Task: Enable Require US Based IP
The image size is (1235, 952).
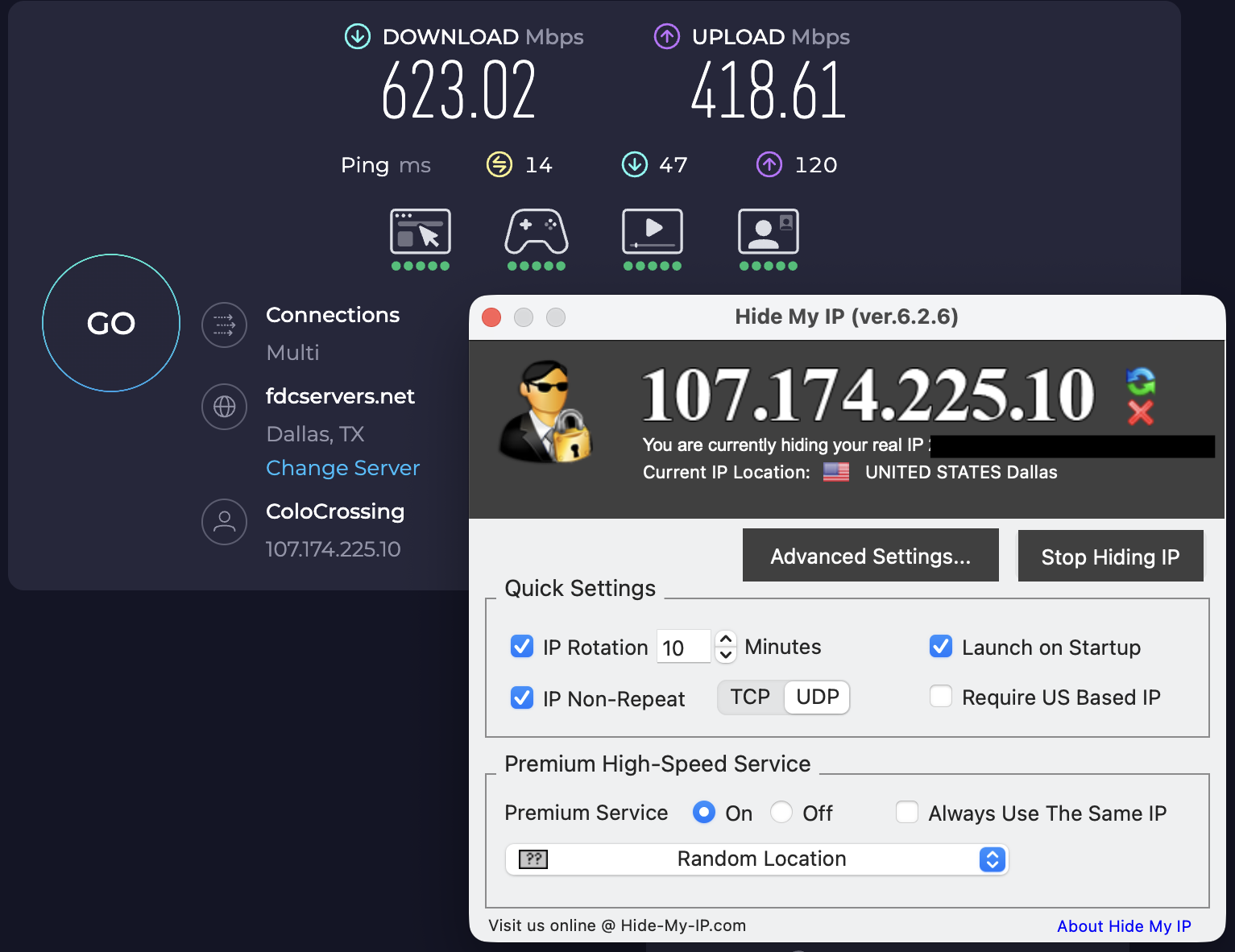Action: coord(940,696)
